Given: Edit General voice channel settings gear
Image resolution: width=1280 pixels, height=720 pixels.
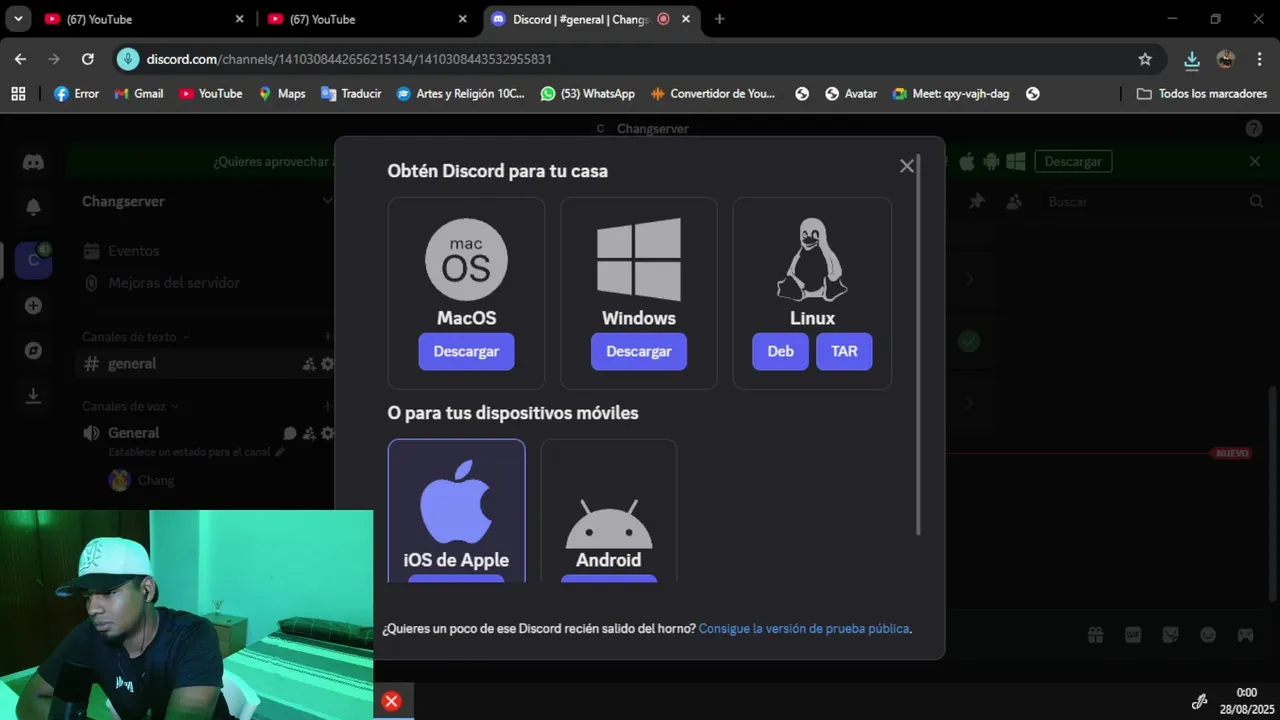Looking at the screenshot, I should point(327,433).
